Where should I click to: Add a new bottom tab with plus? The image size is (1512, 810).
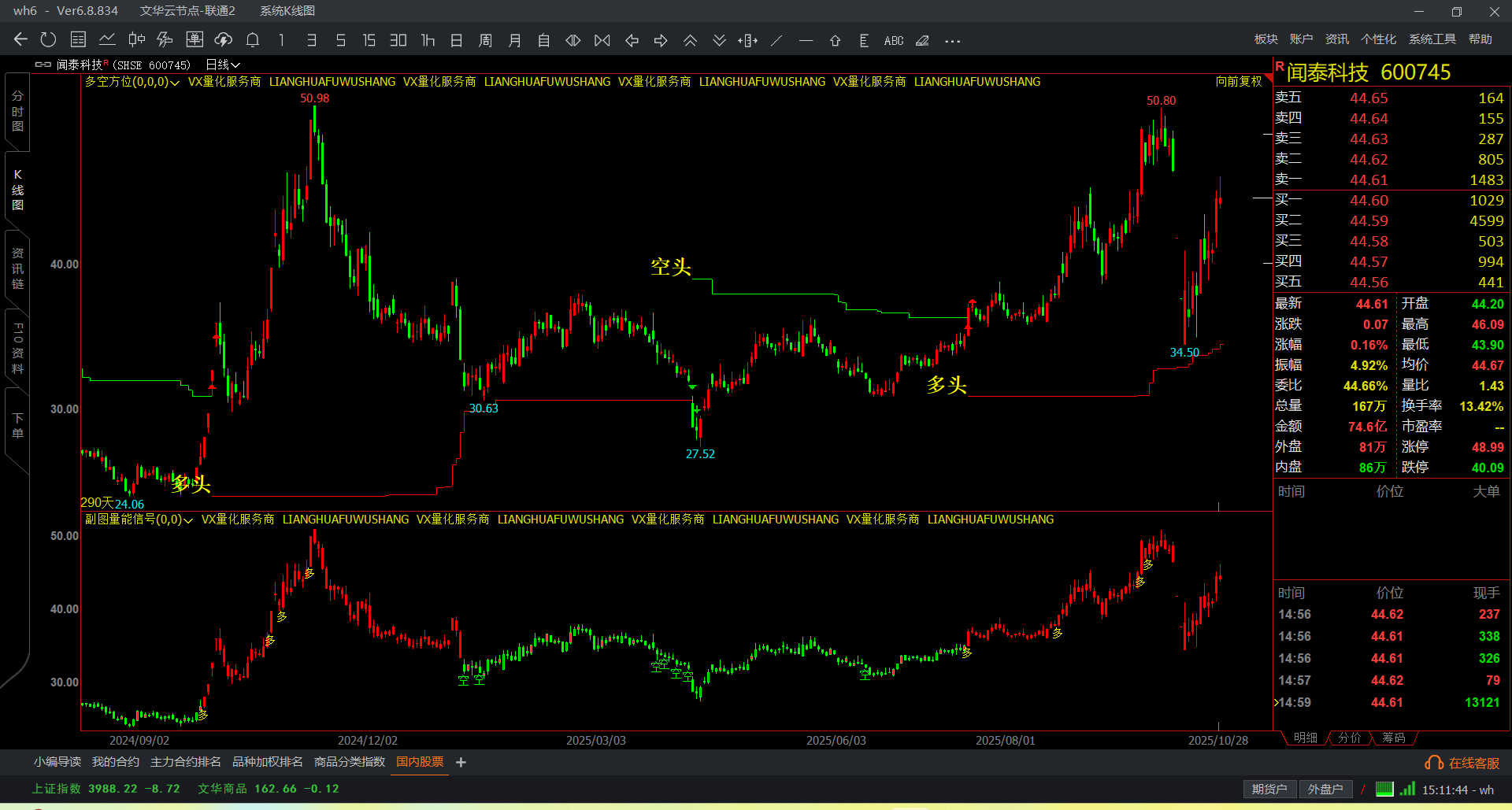461,762
